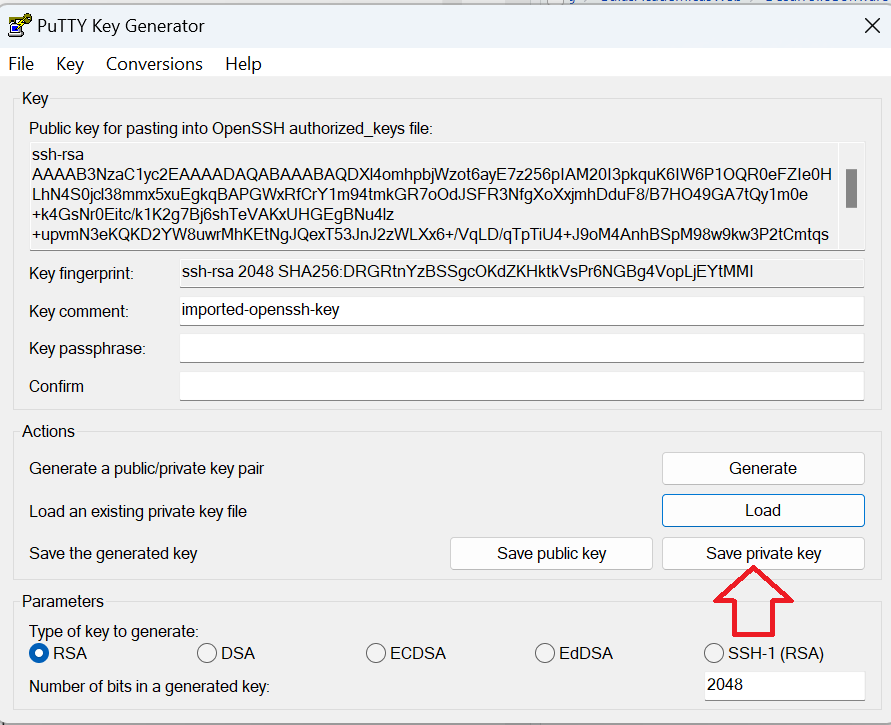Click 'Public key for pasting into OpenSSH' label
The height and width of the screenshot is (725, 891).
click(x=231, y=128)
